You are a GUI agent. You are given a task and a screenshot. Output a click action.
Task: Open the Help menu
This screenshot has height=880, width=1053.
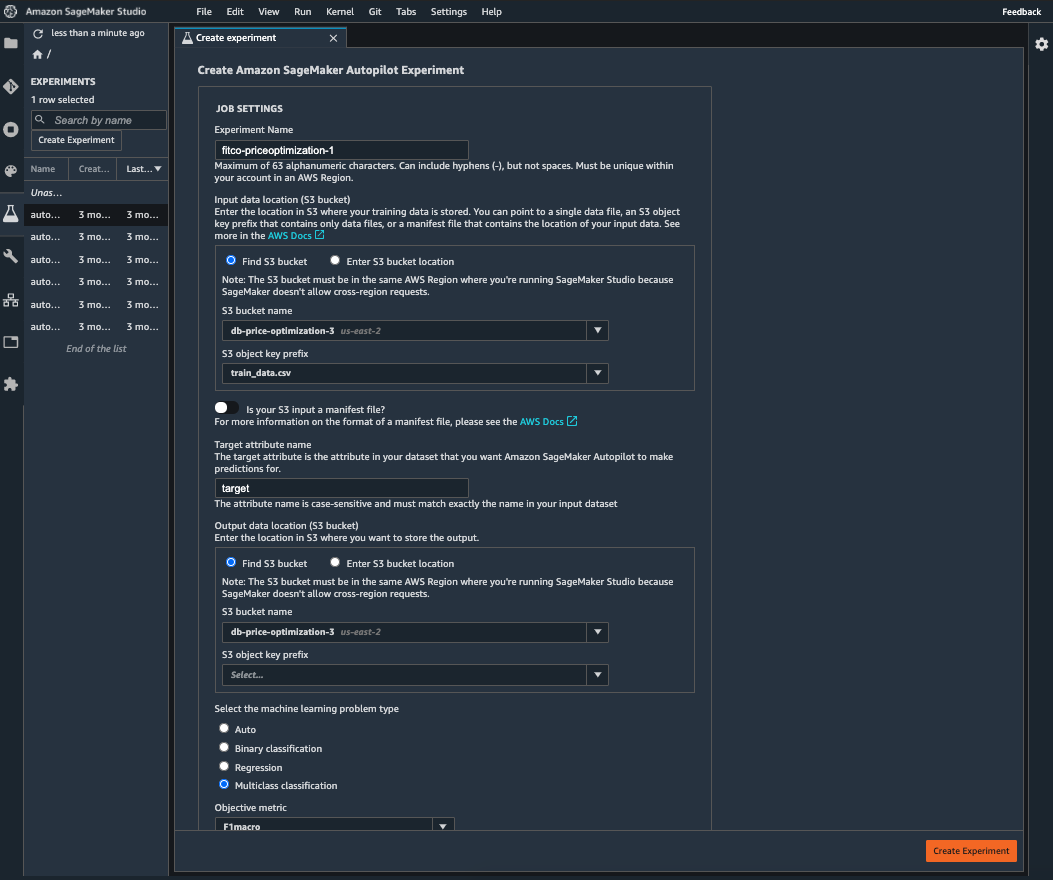491,11
